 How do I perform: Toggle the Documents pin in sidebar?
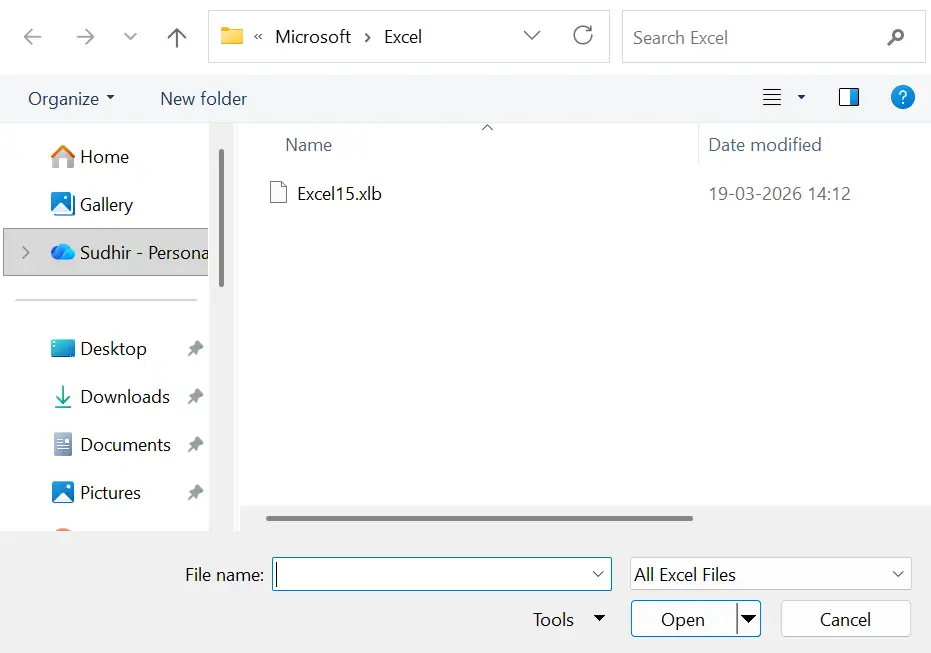click(194, 444)
